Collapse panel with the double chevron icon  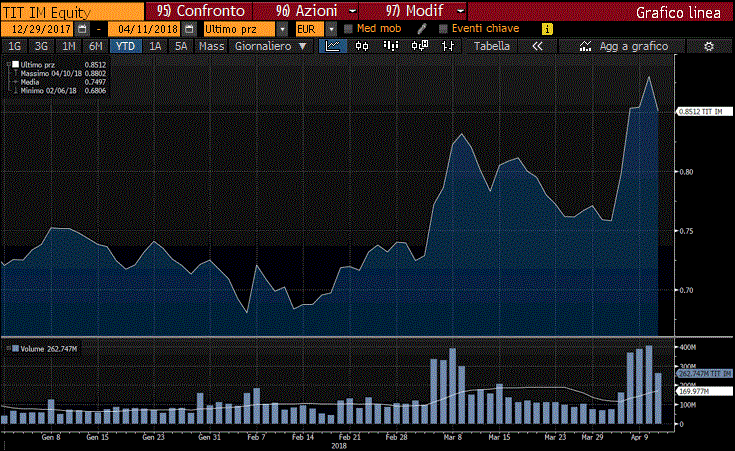537,46
